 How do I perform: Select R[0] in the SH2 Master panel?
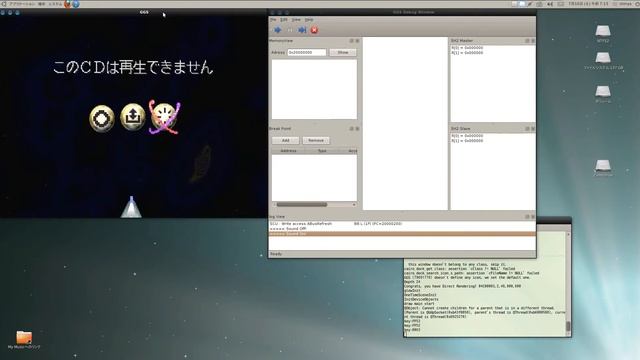tap(467, 48)
